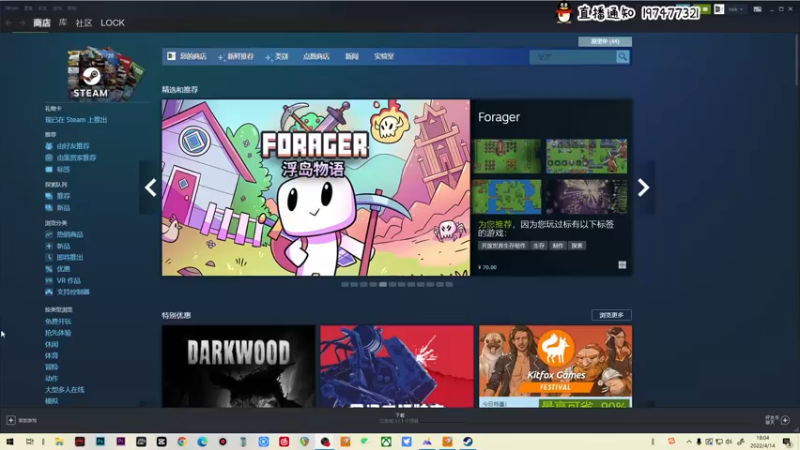This screenshot has width=800, height=450.
Task: Open the Steam notifications icon in the title bar
Action: click(705, 9)
